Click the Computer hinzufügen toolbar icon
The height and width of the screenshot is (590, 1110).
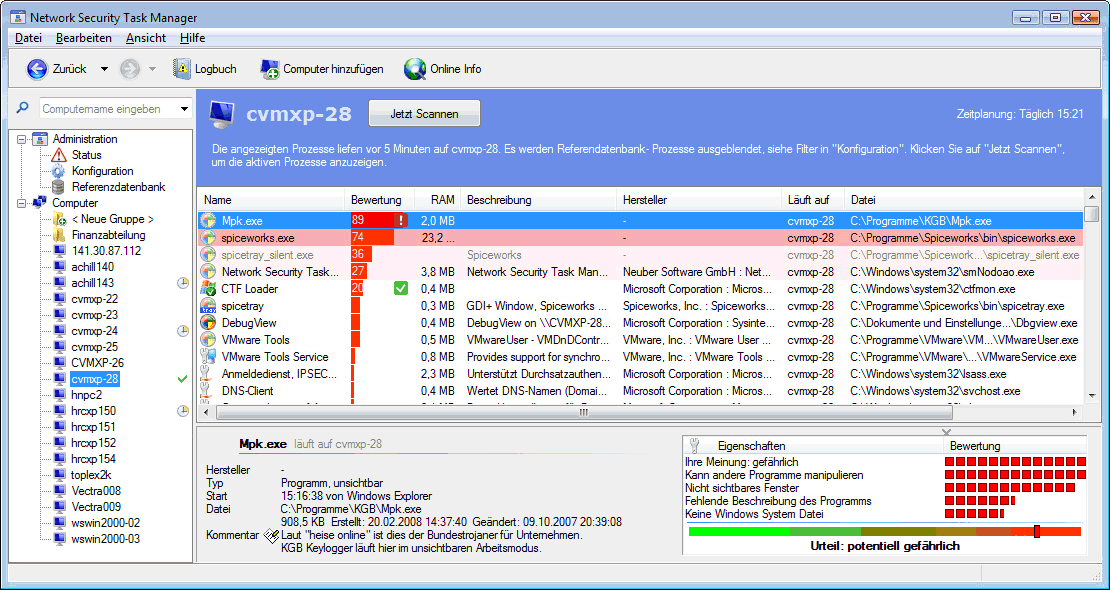pyautogui.click(x=268, y=69)
